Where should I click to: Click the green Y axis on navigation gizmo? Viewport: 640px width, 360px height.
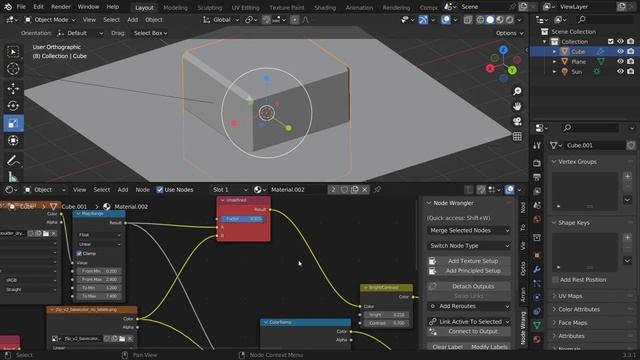coord(512,70)
